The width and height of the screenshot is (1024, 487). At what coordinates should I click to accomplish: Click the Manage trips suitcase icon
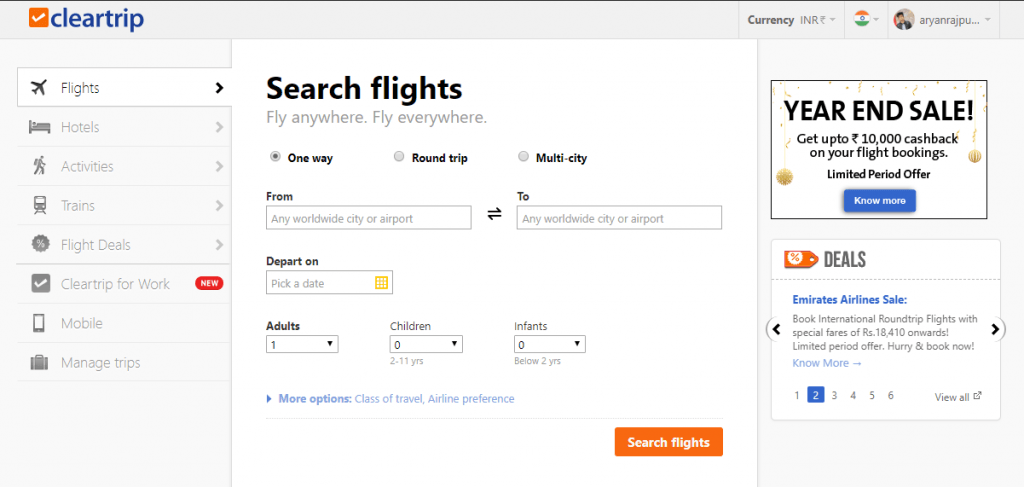[40, 362]
